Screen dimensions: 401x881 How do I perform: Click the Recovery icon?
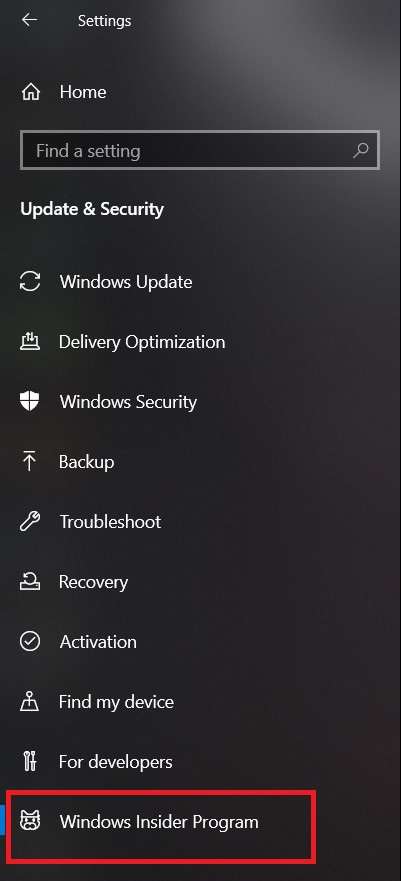point(30,582)
